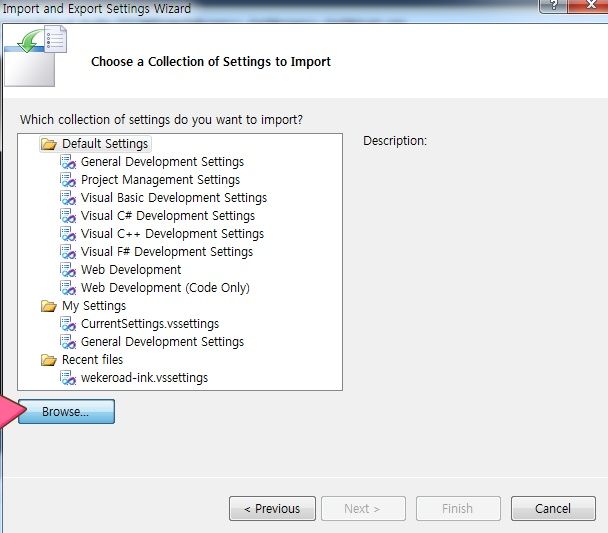This screenshot has width=608, height=533.
Task: Click the Default Settings folder icon
Action: click(49, 144)
